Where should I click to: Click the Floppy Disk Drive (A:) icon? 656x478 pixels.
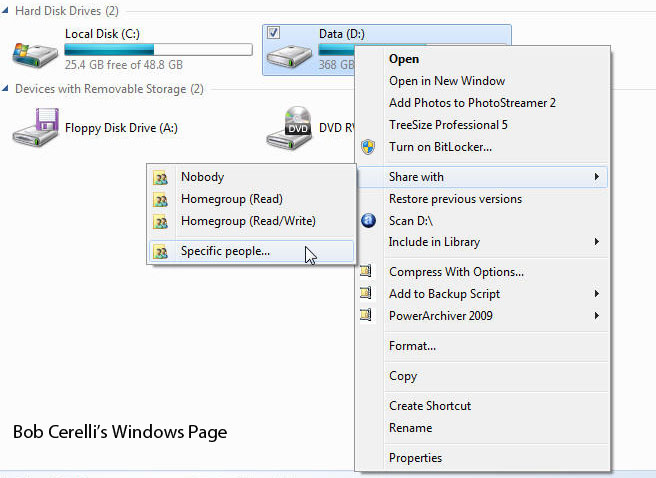(x=35, y=128)
